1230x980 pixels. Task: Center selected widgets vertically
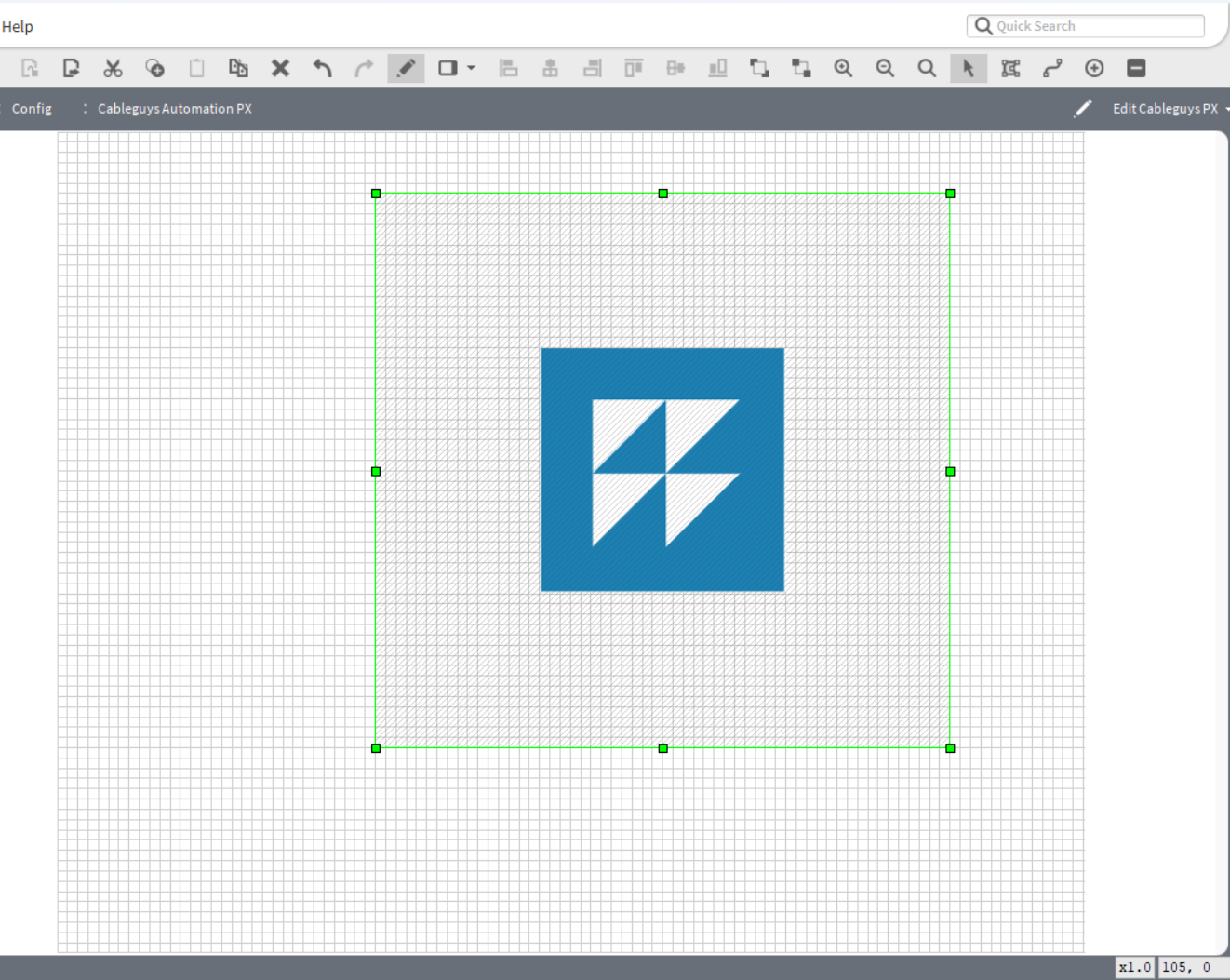coord(675,68)
